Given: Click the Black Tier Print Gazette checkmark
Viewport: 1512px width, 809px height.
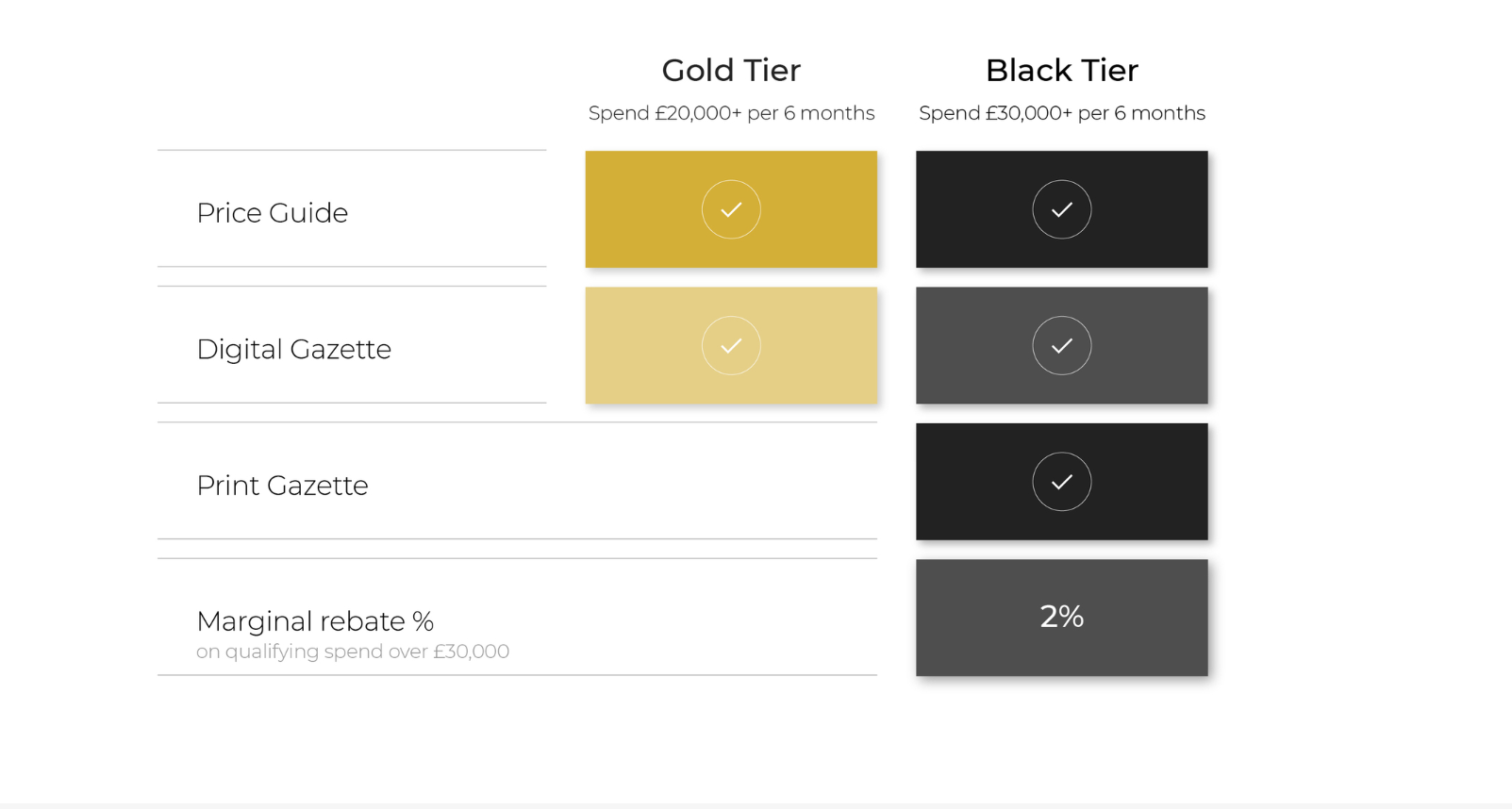Looking at the screenshot, I should (1062, 482).
